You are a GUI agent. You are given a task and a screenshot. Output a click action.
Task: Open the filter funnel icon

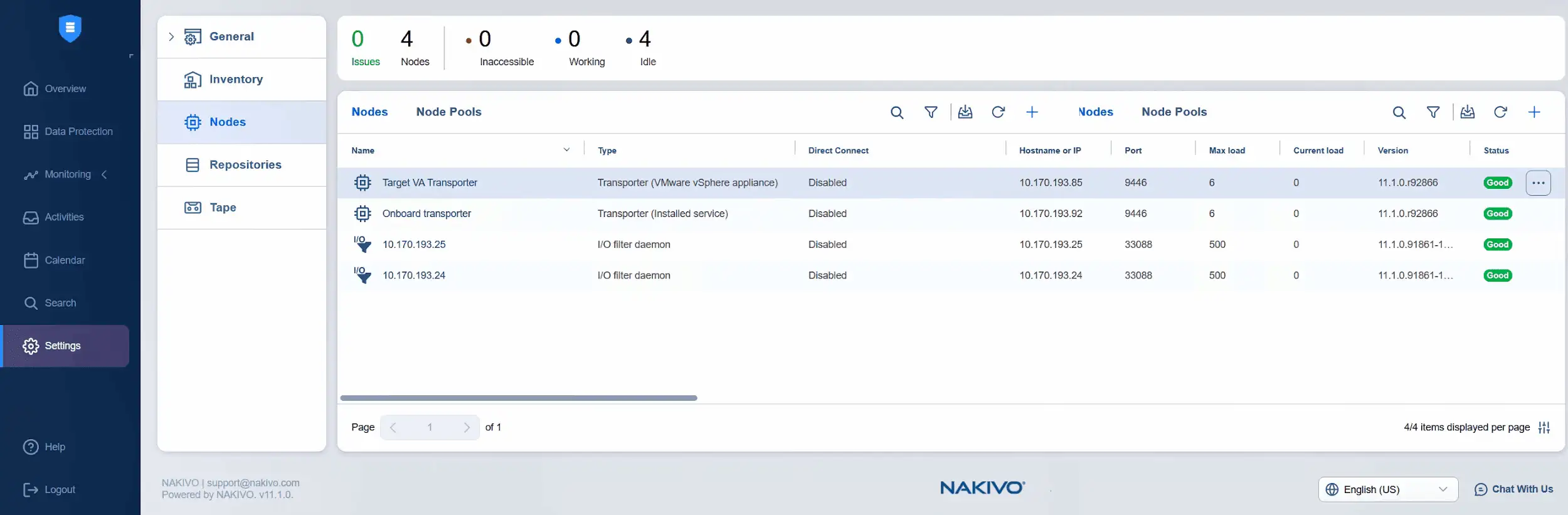pos(1433,112)
